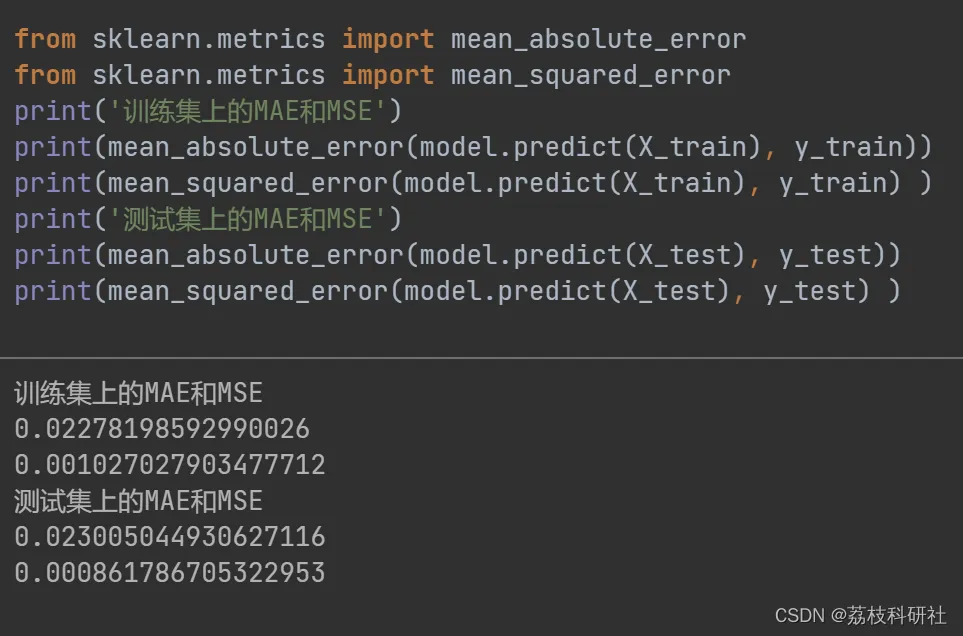Click the mean_absolute_error import name
The width and height of the screenshot is (963, 636).
pyautogui.click(x=598, y=39)
